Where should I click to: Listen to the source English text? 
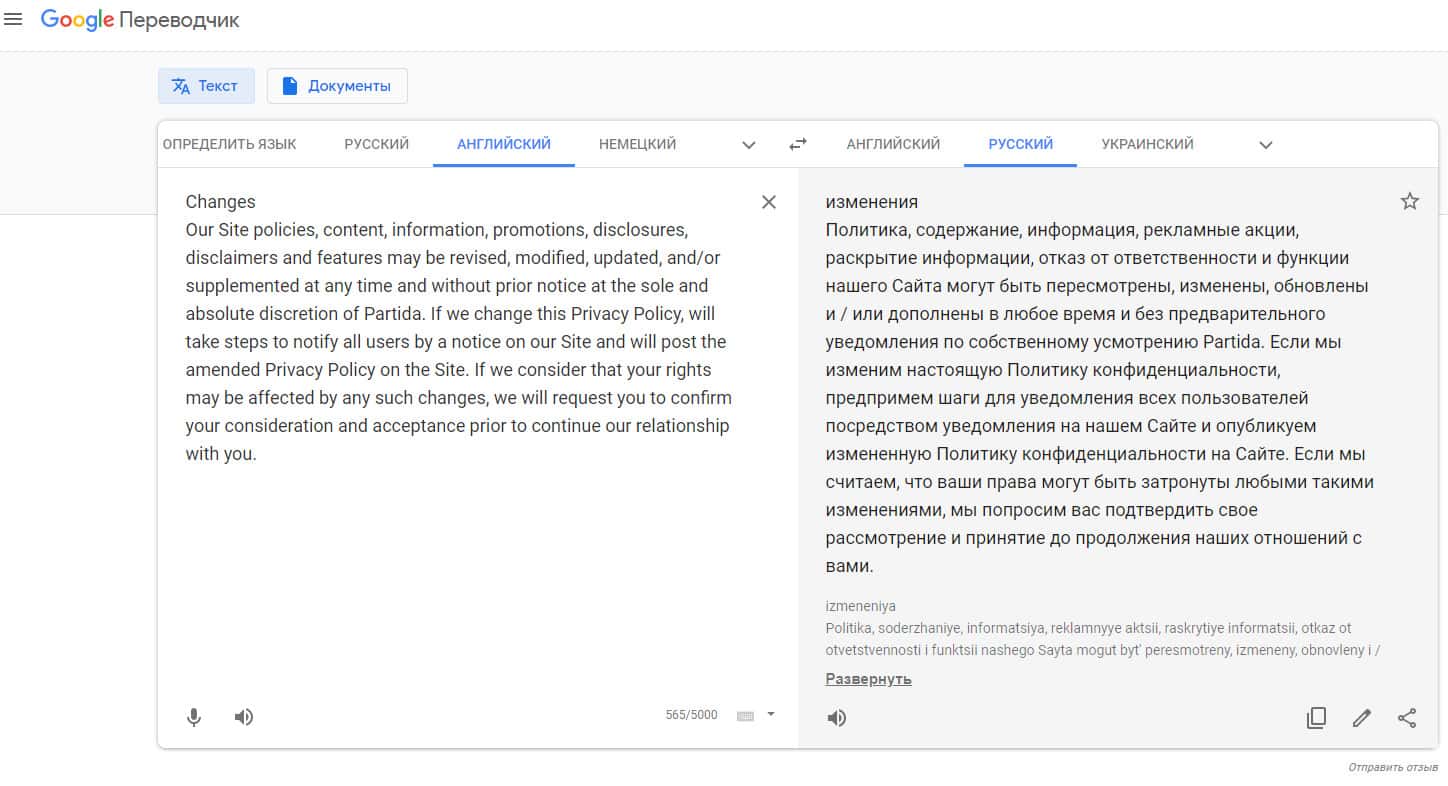point(244,717)
